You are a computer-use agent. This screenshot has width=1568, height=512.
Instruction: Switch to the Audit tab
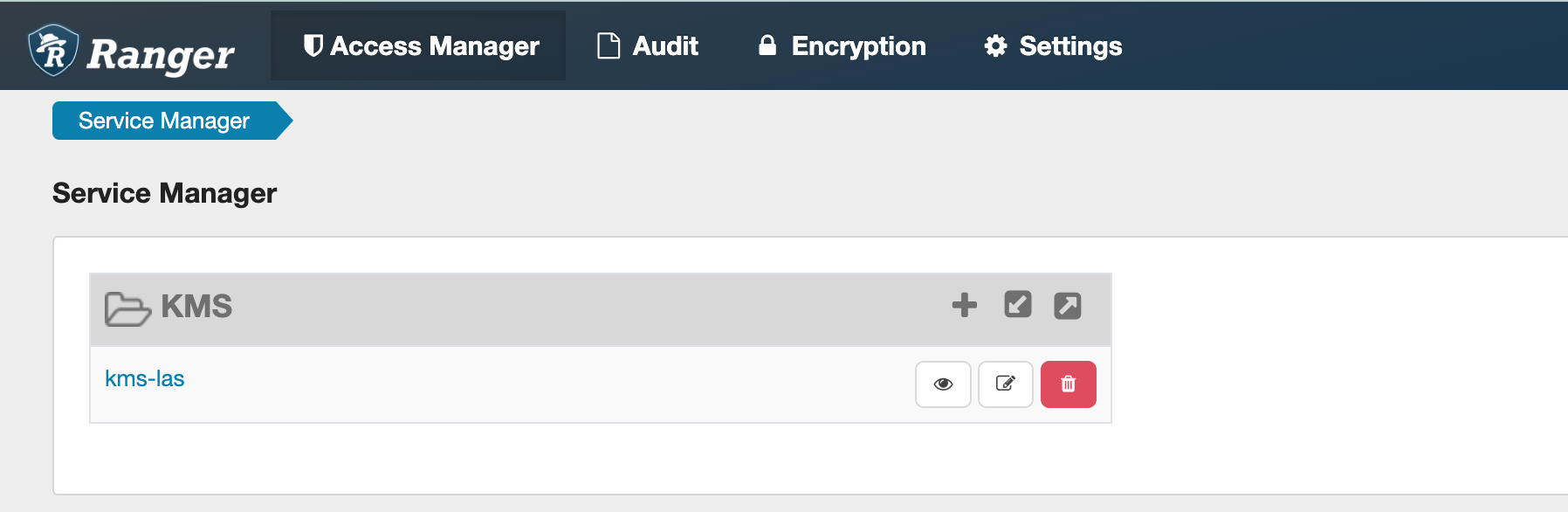pos(648,45)
